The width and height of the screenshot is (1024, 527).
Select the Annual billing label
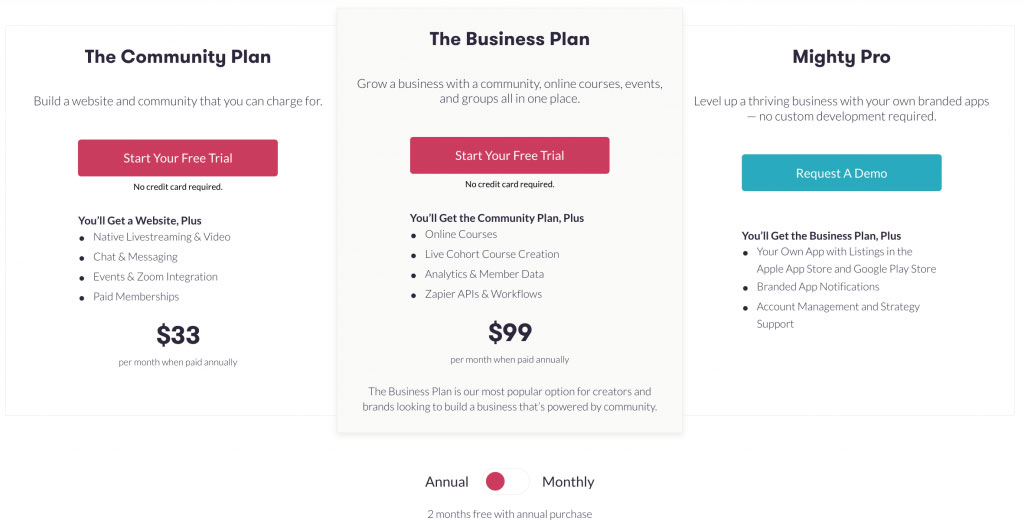[447, 482]
